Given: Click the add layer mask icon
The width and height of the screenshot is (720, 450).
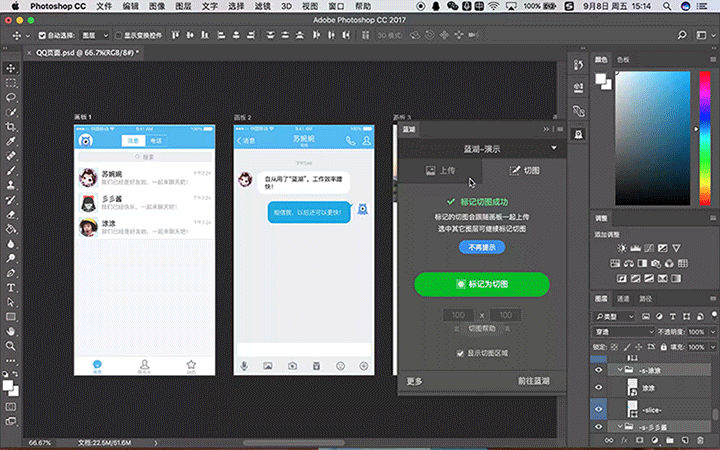Looking at the screenshot, I should pos(639,440).
